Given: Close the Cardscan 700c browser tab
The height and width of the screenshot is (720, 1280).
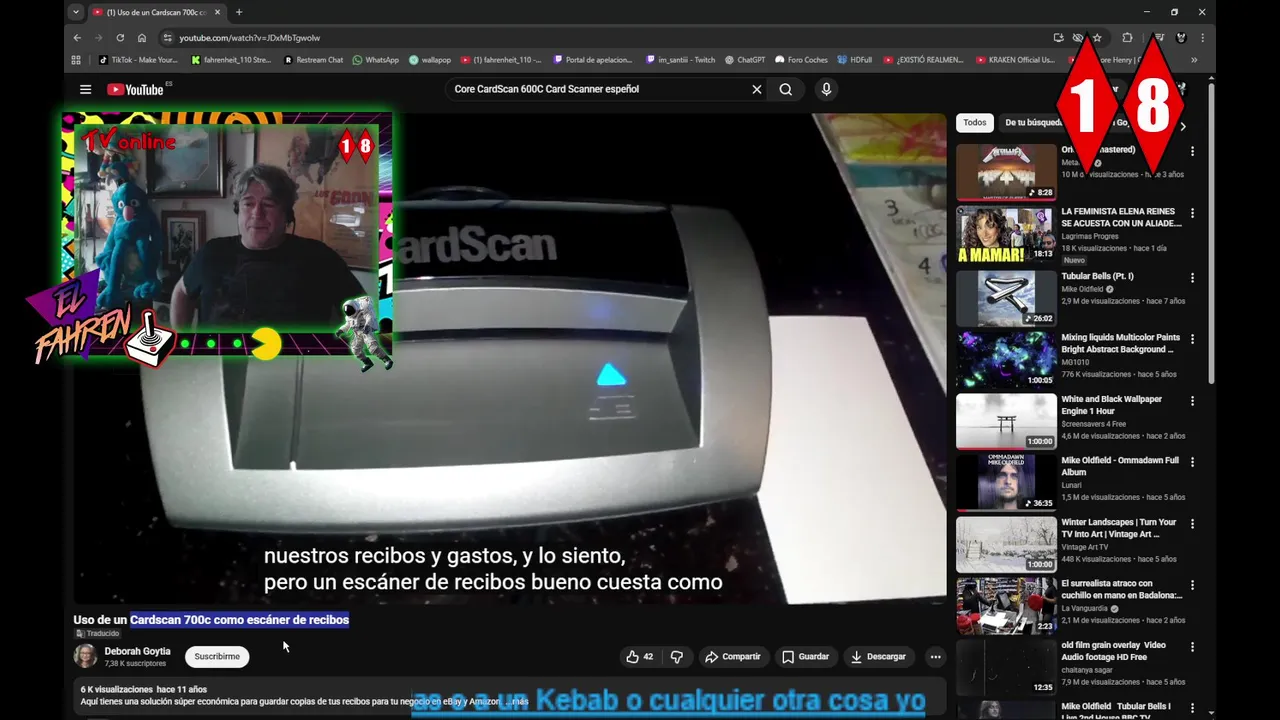Looking at the screenshot, I should point(217,12).
